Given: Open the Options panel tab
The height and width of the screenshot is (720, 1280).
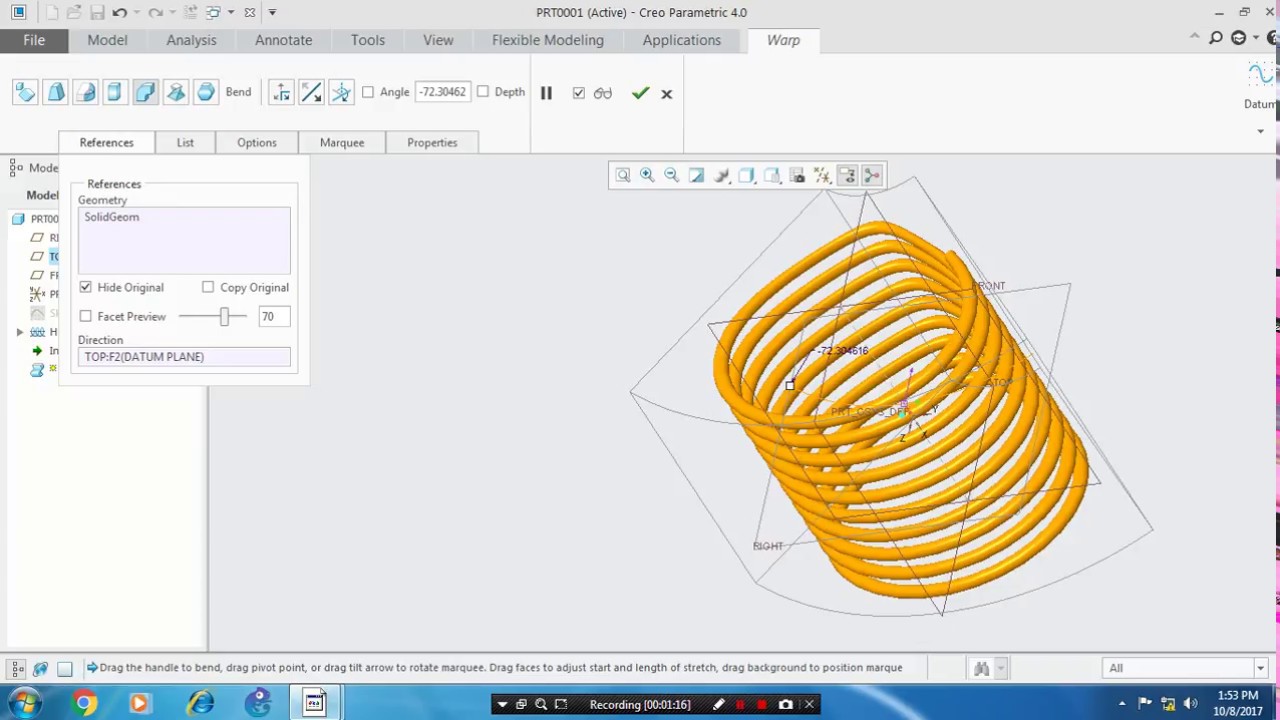Looking at the screenshot, I should coord(257,142).
